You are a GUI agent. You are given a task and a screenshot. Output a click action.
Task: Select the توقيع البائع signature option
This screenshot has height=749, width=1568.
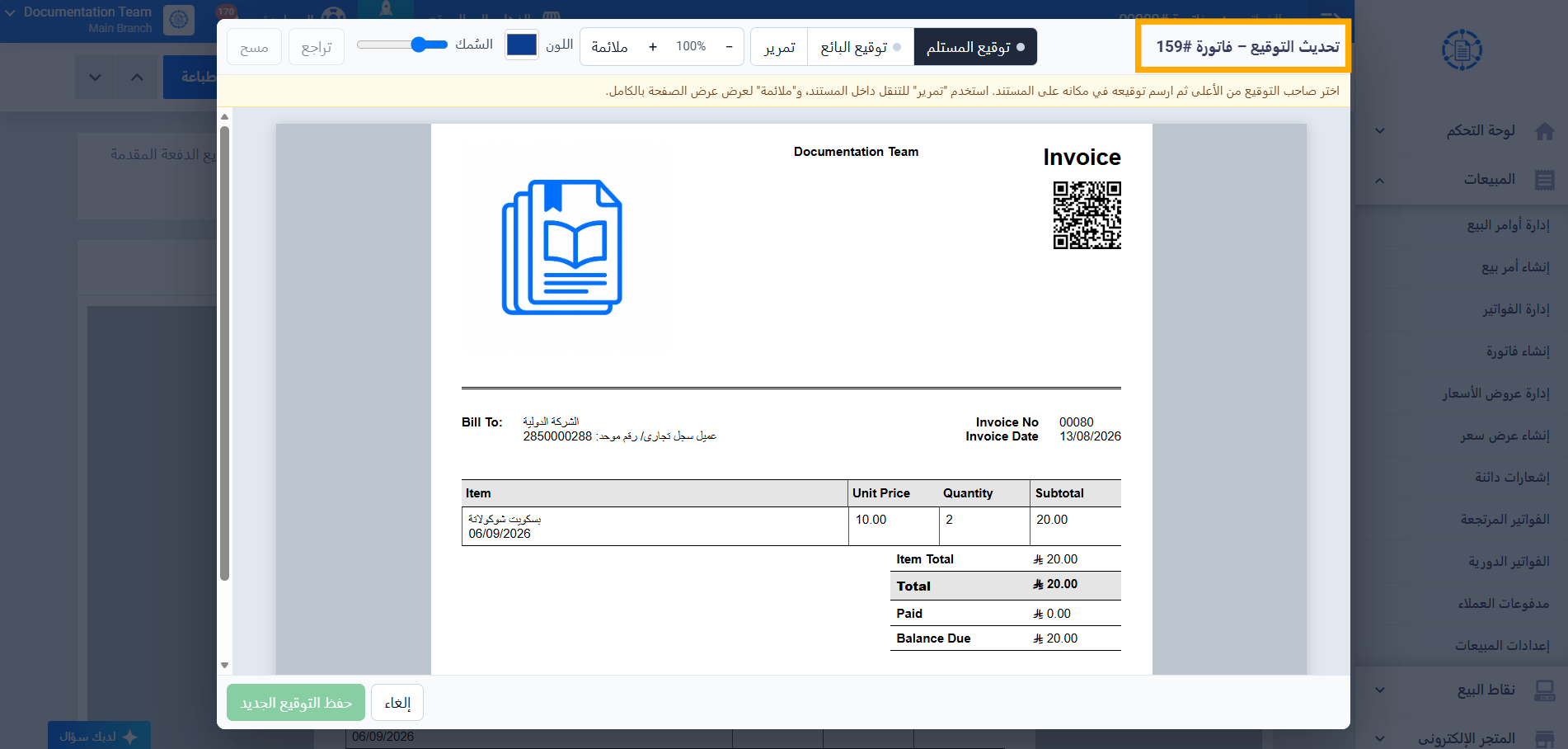click(x=861, y=47)
